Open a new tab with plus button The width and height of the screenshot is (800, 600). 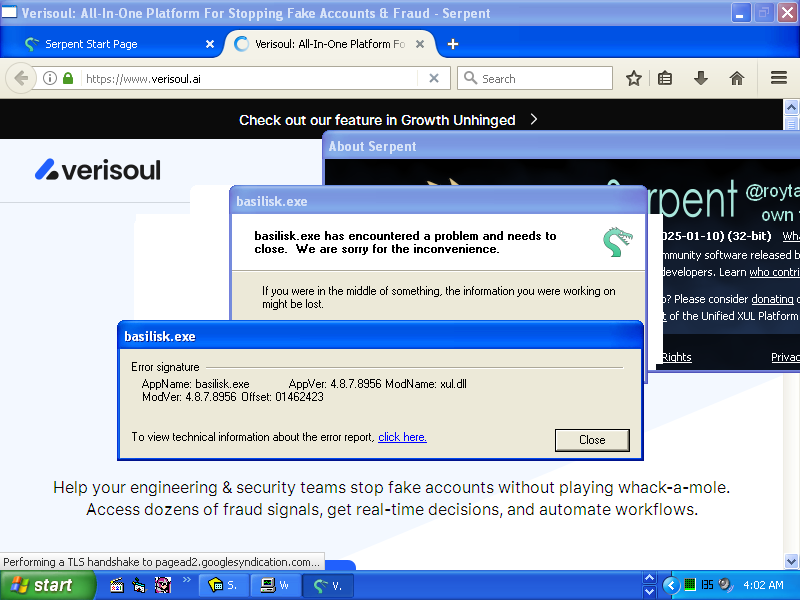pyautogui.click(x=453, y=44)
